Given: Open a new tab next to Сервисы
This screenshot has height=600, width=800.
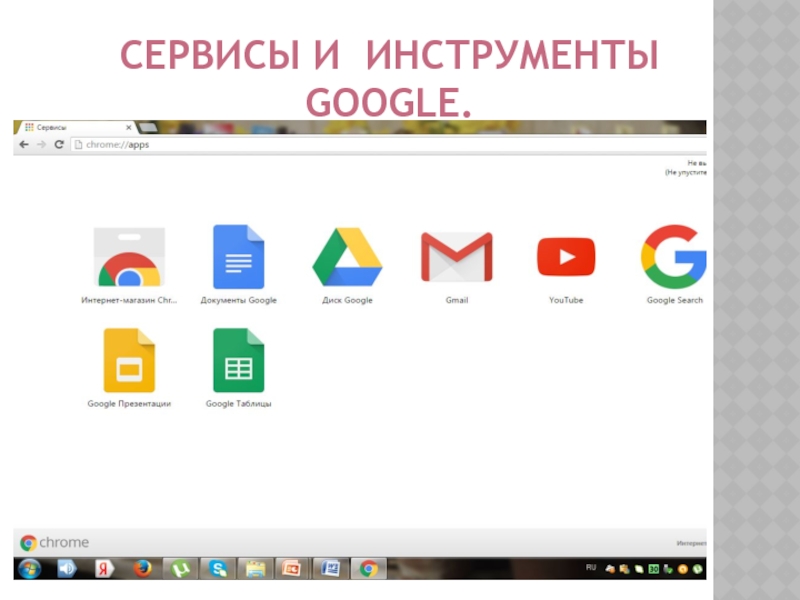Looking at the screenshot, I should [x=148, y=127].
